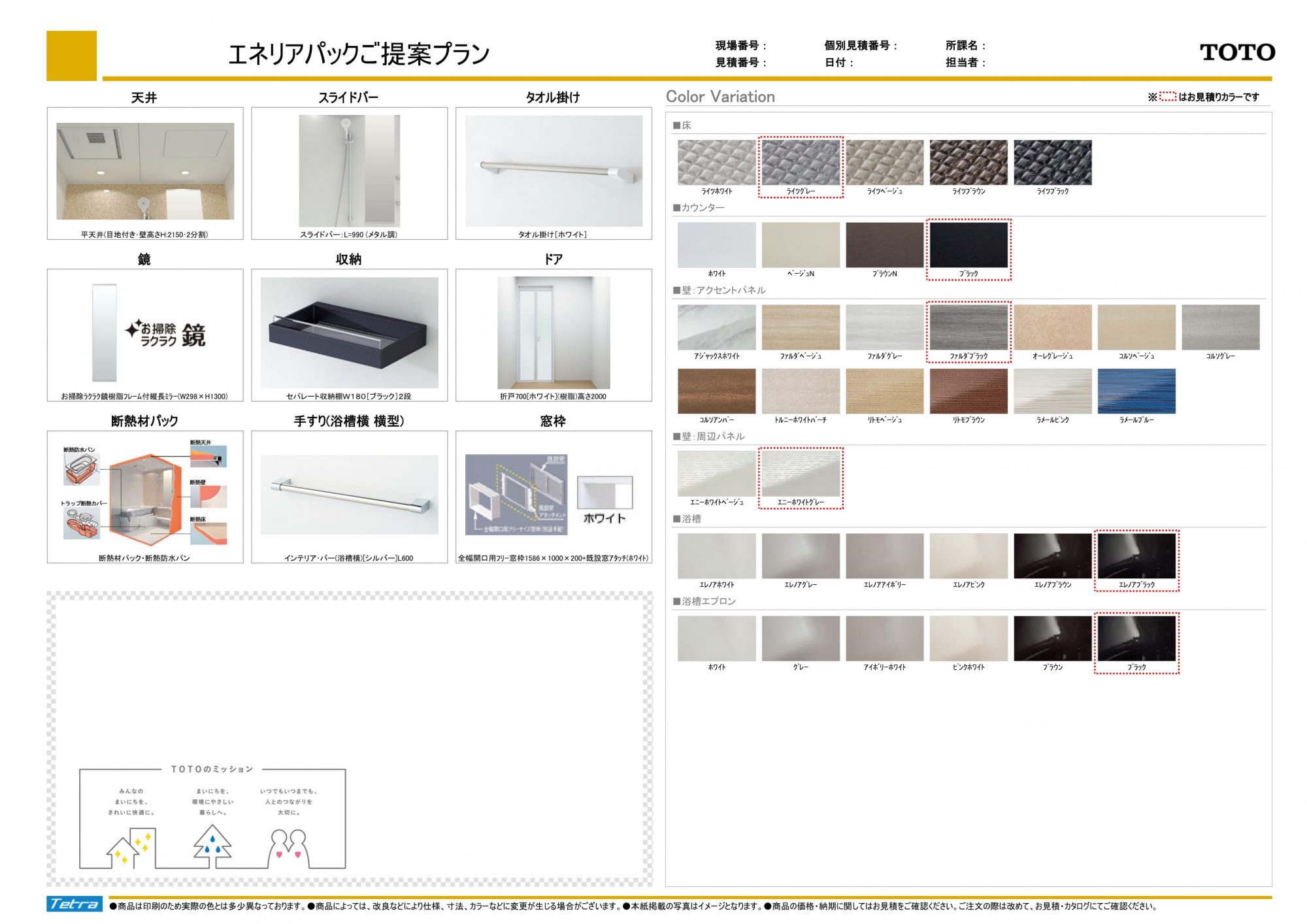Screen dimensions: 1307x924
Task: Pick the ファルダベージュ accent panel
Action: point(801,327)
